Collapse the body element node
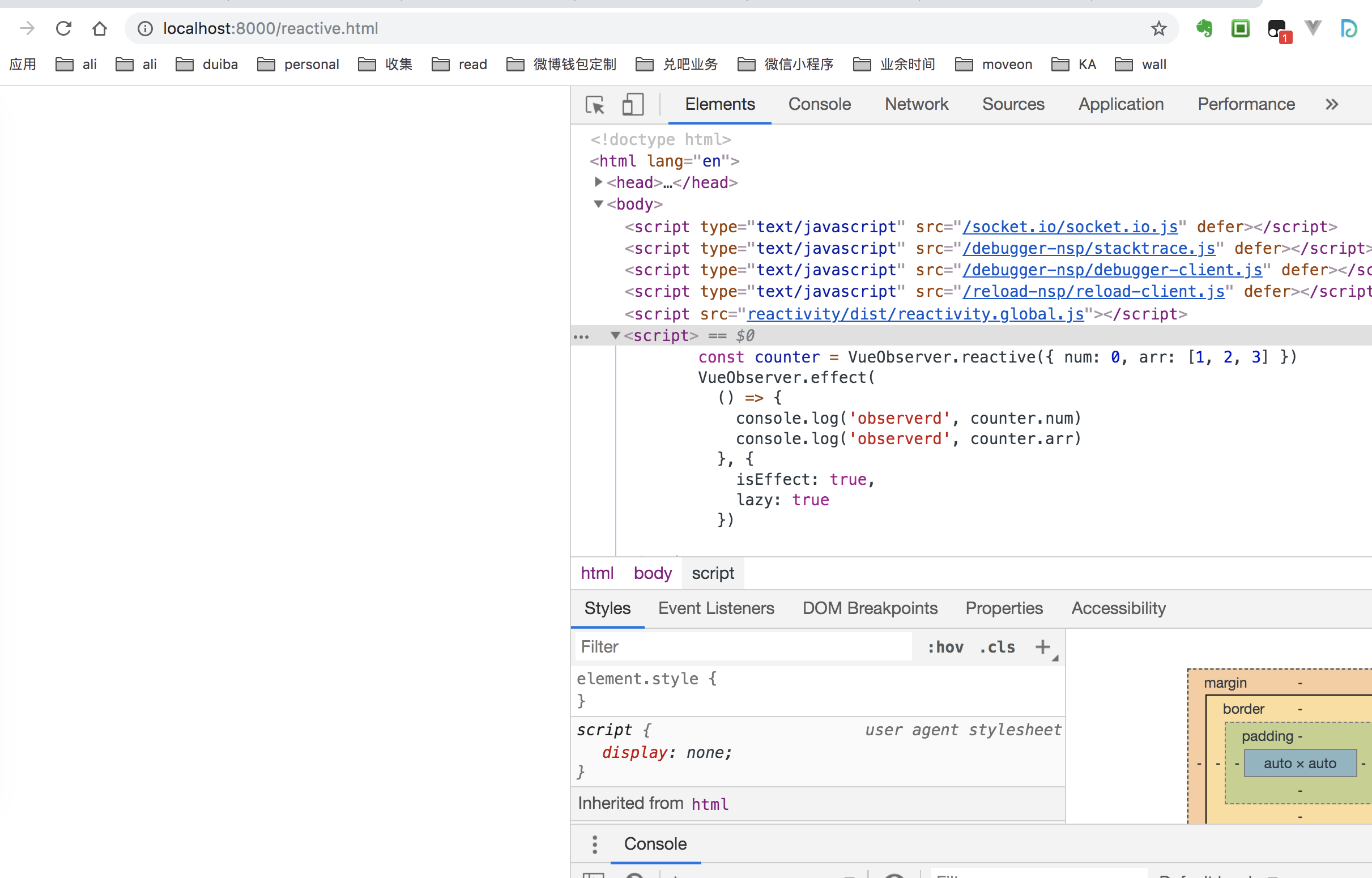 (598, 204)
